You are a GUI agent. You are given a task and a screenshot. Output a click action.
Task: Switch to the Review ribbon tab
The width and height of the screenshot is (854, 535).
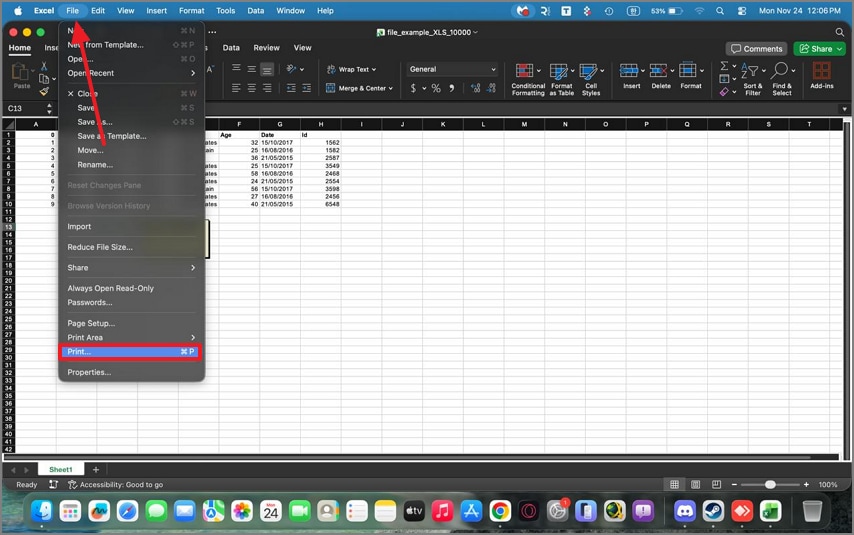pos(266,48)
